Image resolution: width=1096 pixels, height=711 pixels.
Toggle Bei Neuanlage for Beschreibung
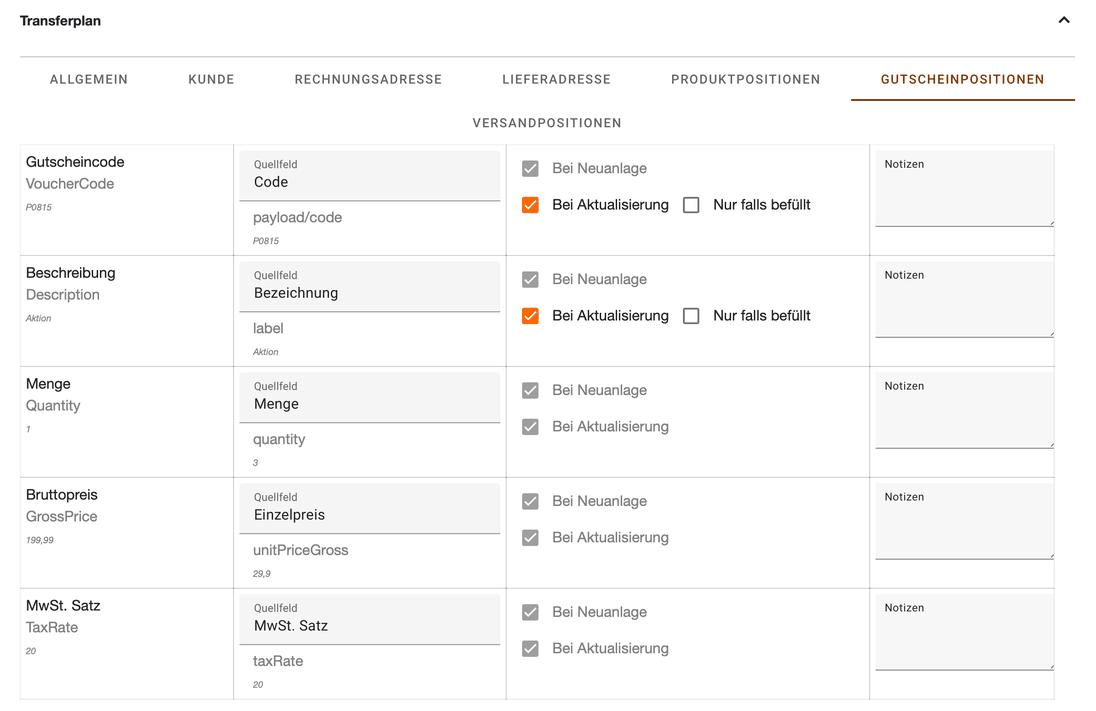531,280
